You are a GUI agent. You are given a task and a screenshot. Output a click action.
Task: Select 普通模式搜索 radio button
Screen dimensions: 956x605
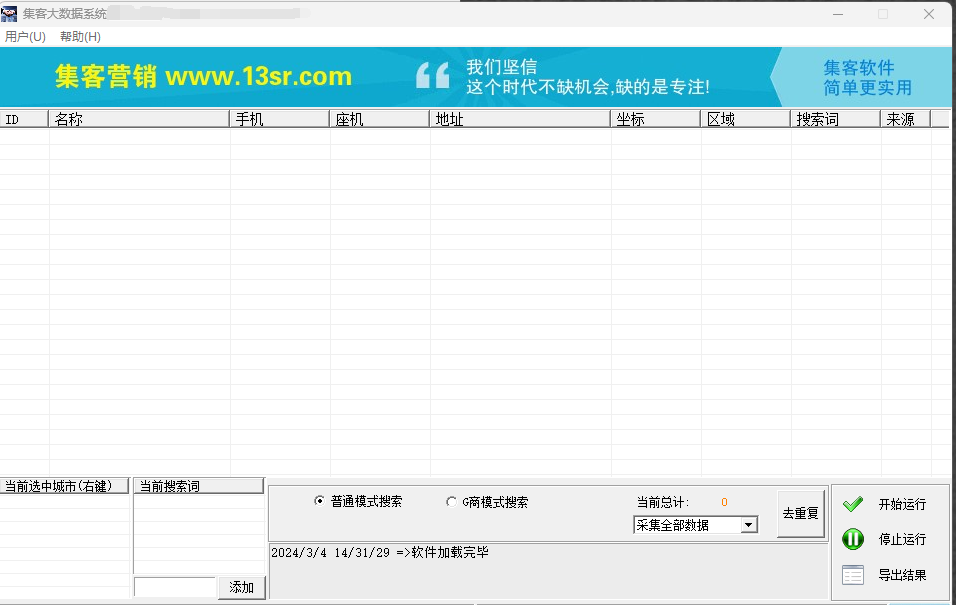[320, 502]
